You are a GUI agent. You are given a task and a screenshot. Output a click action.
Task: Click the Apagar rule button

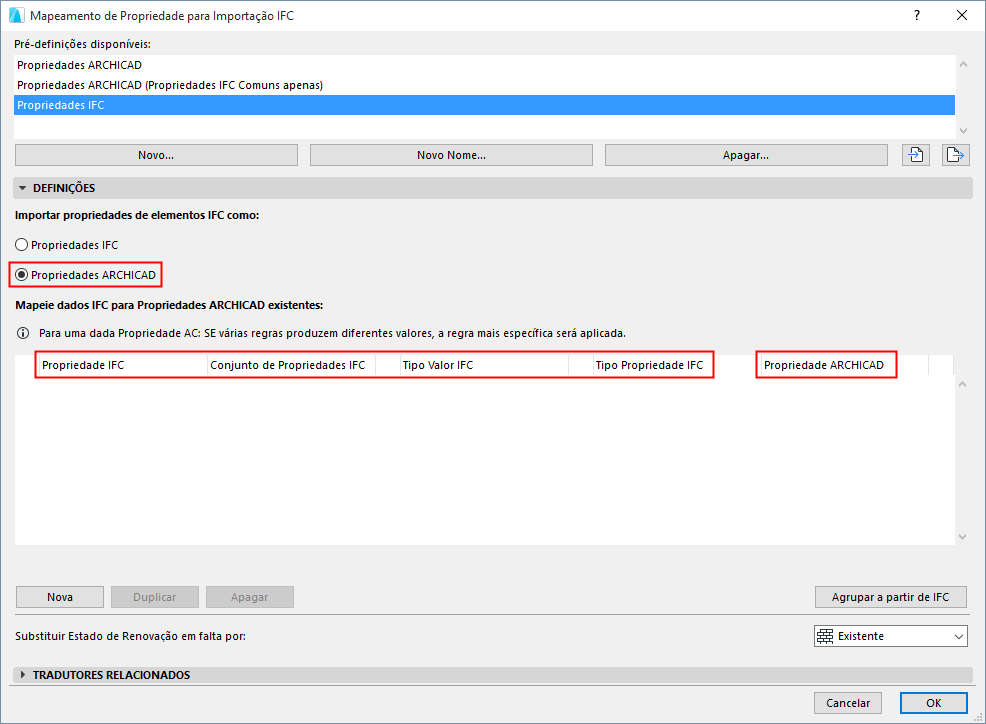pyautogui.click(x=250, y=597)
